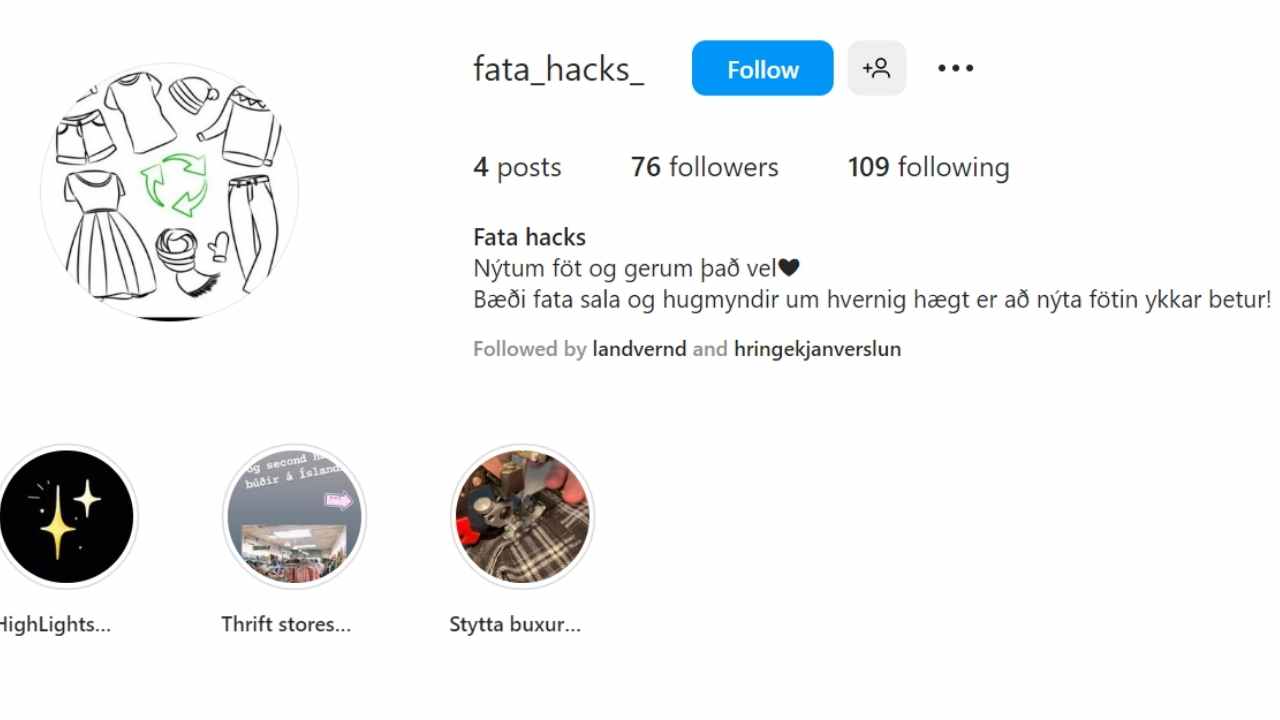Click the Follow button
Image resolution: width=1280 pixels, height=720 pixels.
pyautogui.click(x=762, y=68)
